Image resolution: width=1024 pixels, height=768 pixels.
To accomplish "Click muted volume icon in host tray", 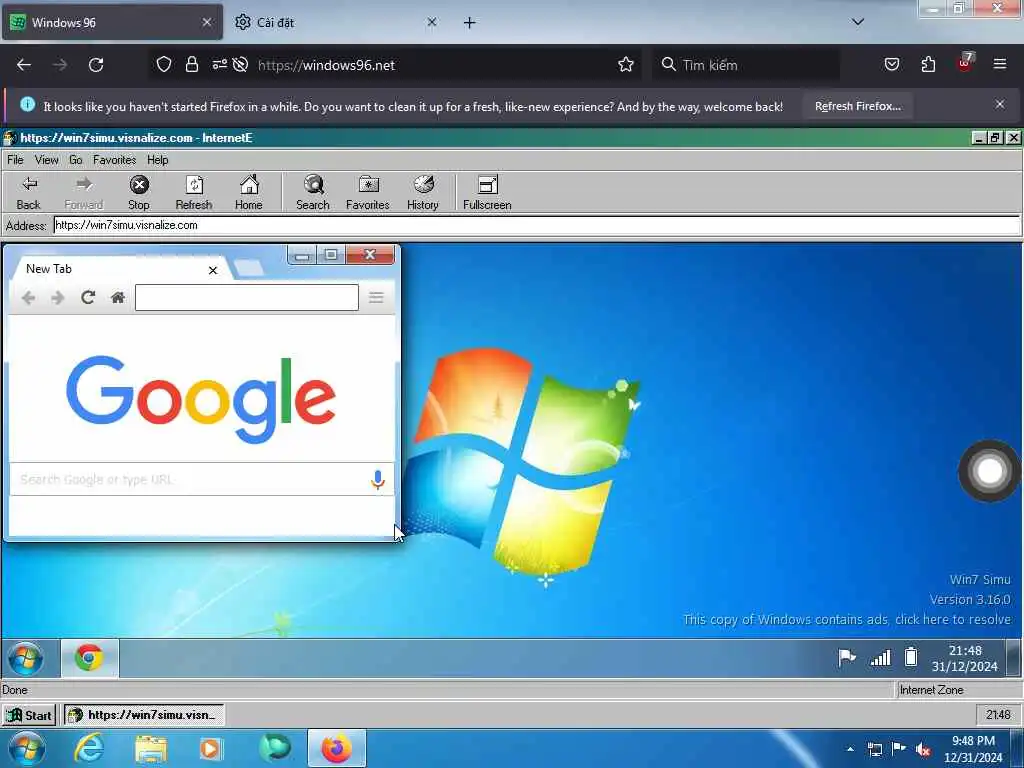I will 923,750.
